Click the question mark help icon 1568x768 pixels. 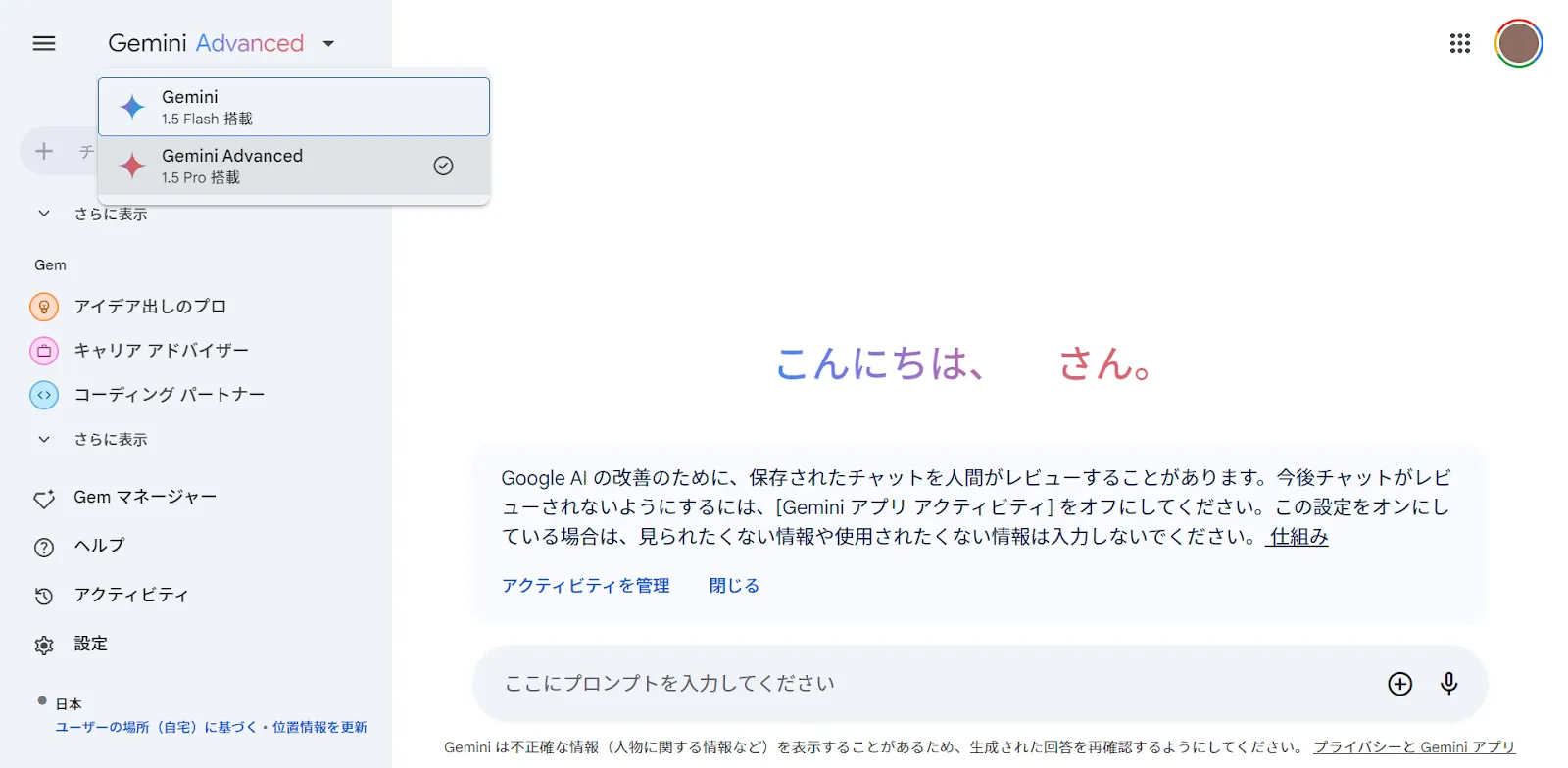click(x=44, y=548)
